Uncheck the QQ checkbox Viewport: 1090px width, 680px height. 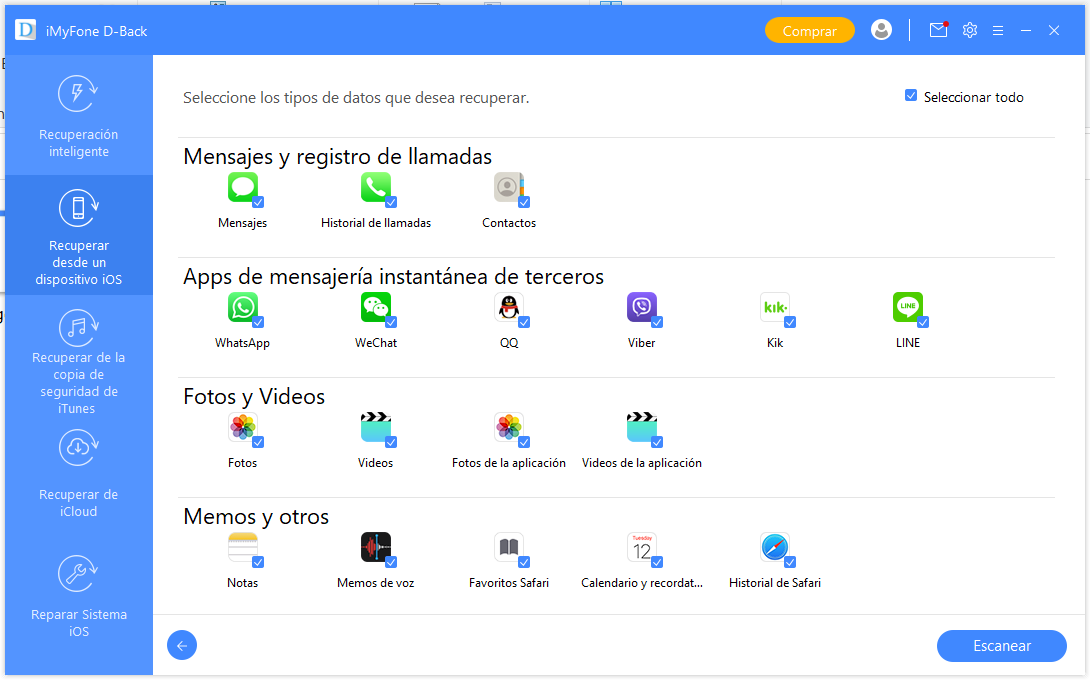click(x=524, y=322)
